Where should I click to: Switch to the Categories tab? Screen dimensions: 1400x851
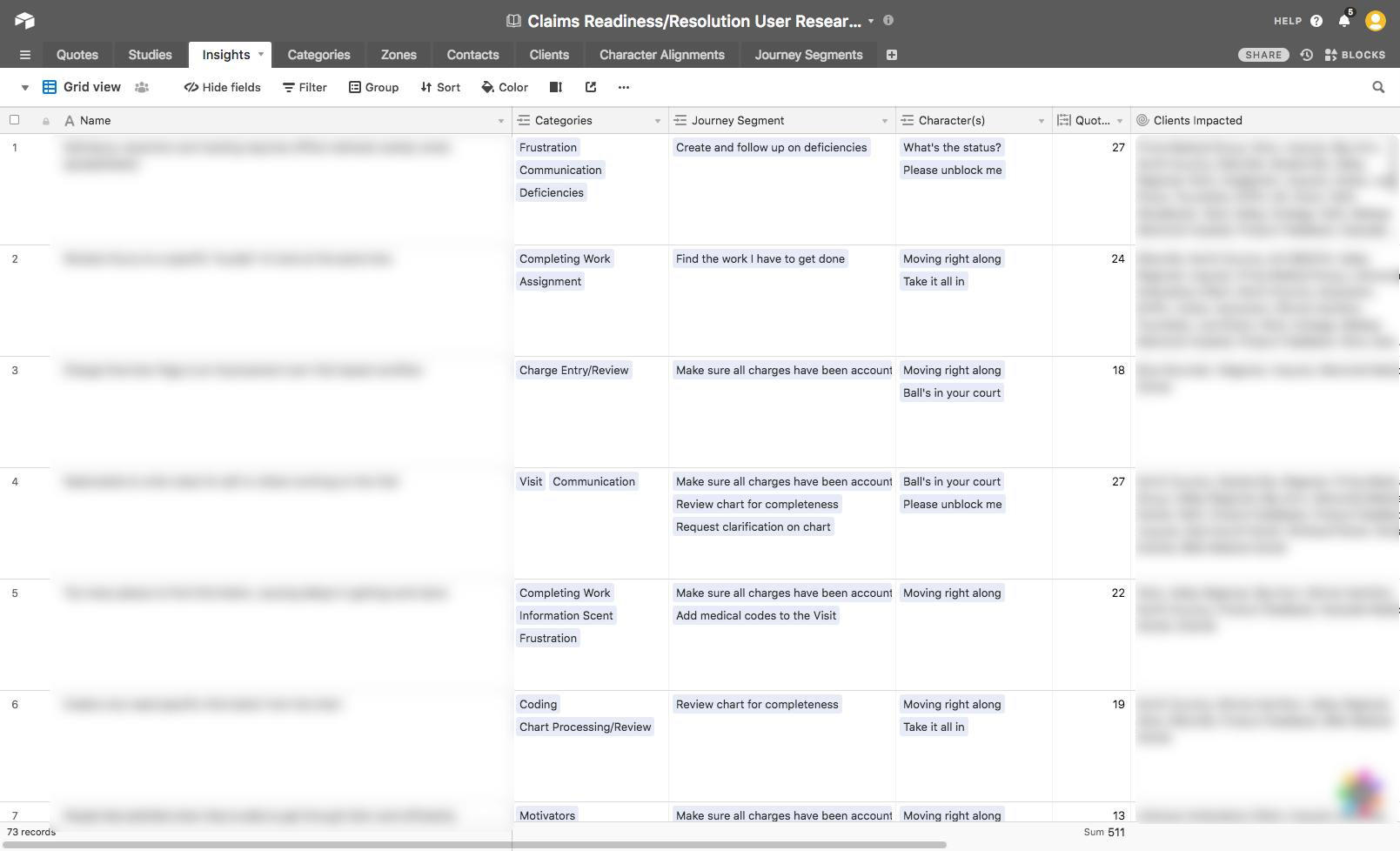point(319,55)
